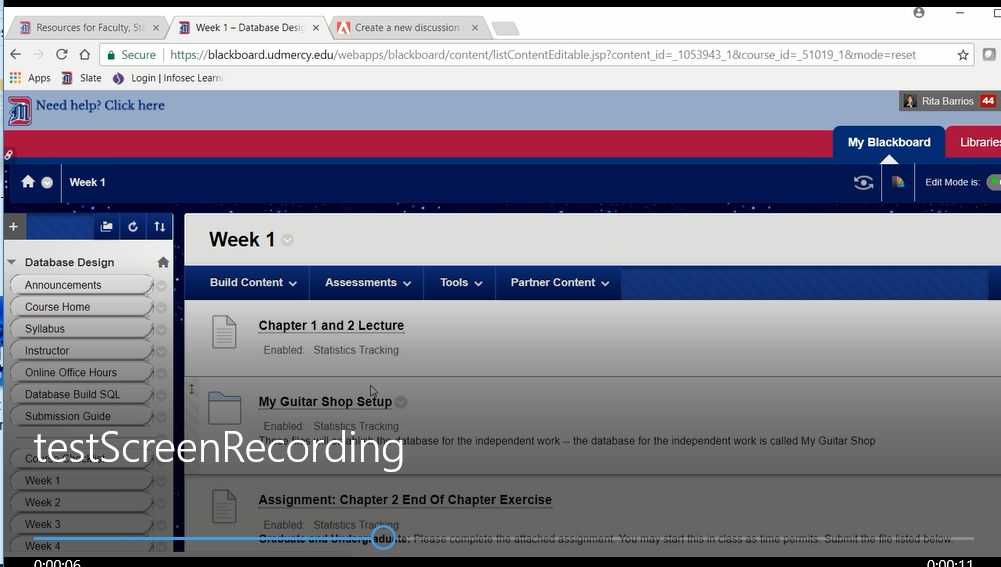Open the Build Content dropdown
This screenshot has height=567, width=1001.
click(253, 283)
